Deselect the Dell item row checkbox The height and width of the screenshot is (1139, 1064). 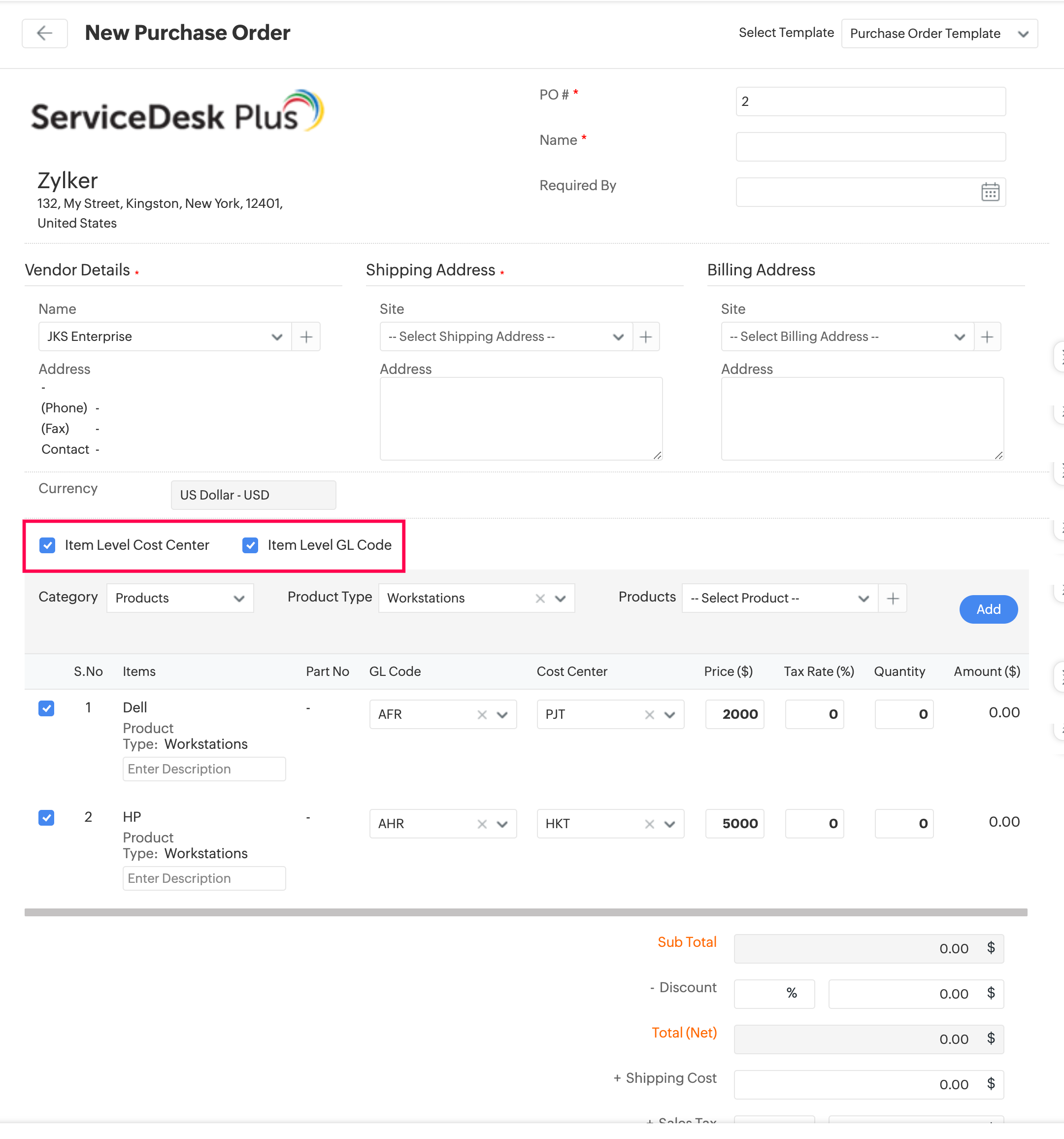(46, 709)
